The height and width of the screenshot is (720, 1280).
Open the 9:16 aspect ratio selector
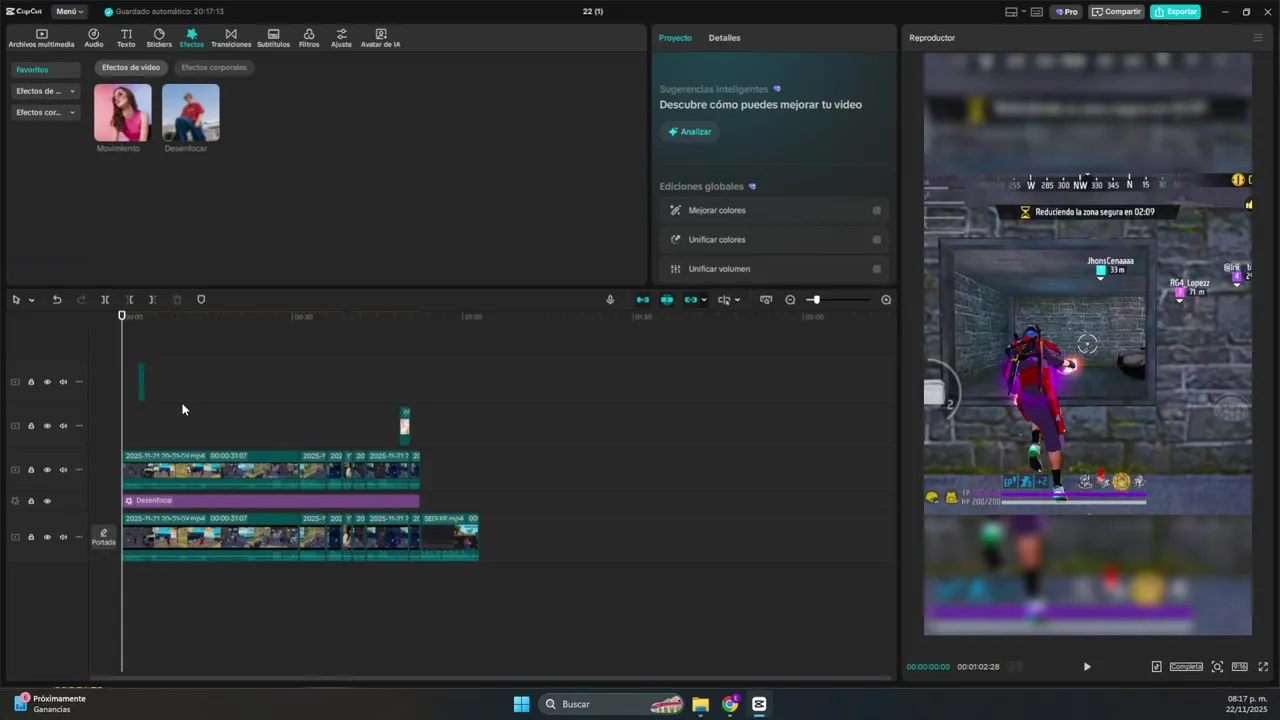(1240, 667)
